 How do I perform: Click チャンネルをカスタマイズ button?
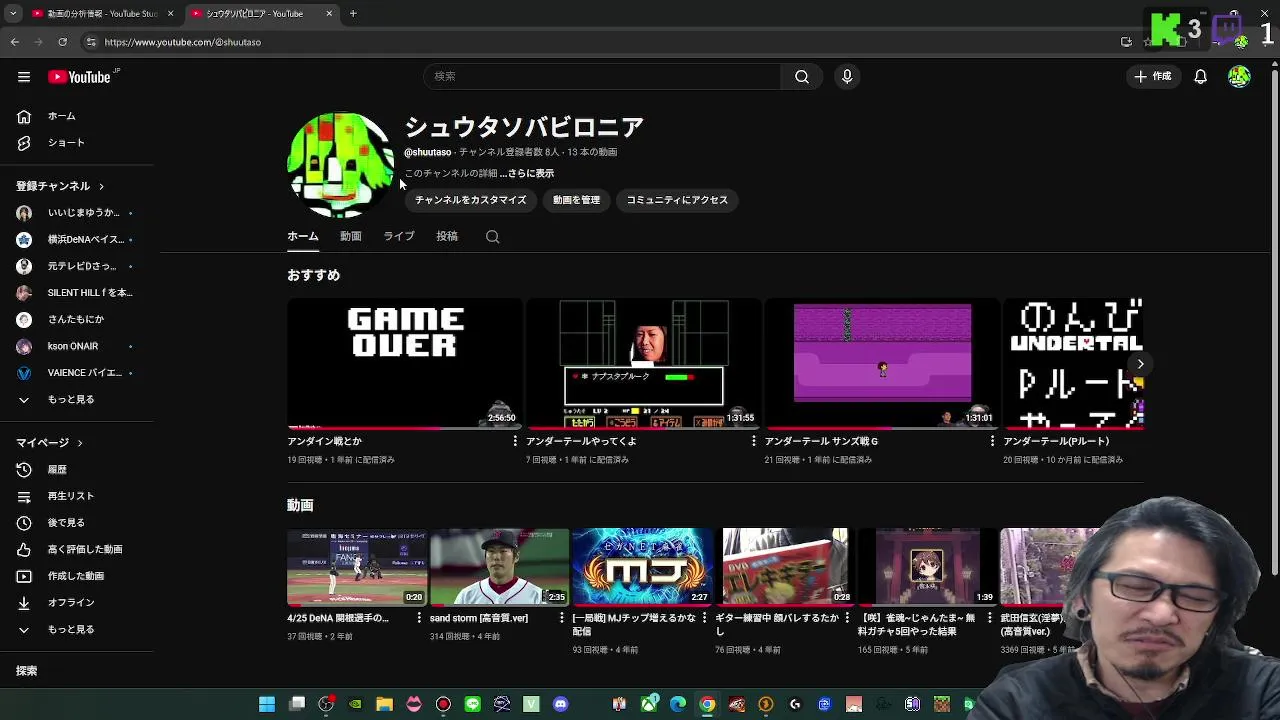point(470,200)
